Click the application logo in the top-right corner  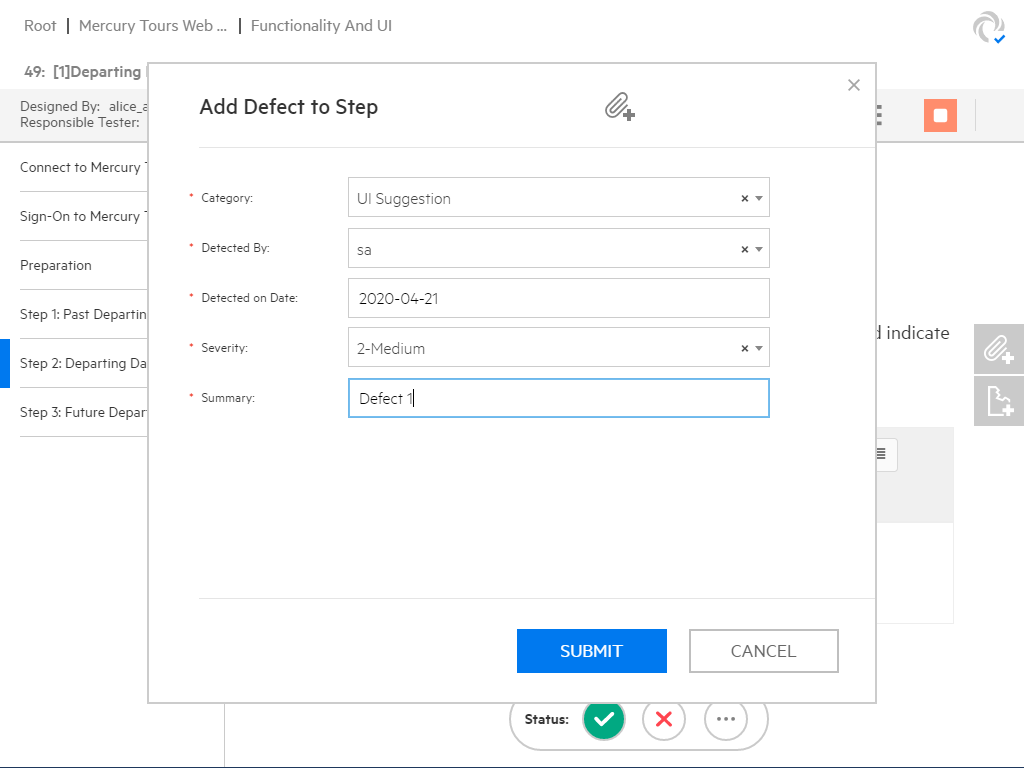pos(989,28)
